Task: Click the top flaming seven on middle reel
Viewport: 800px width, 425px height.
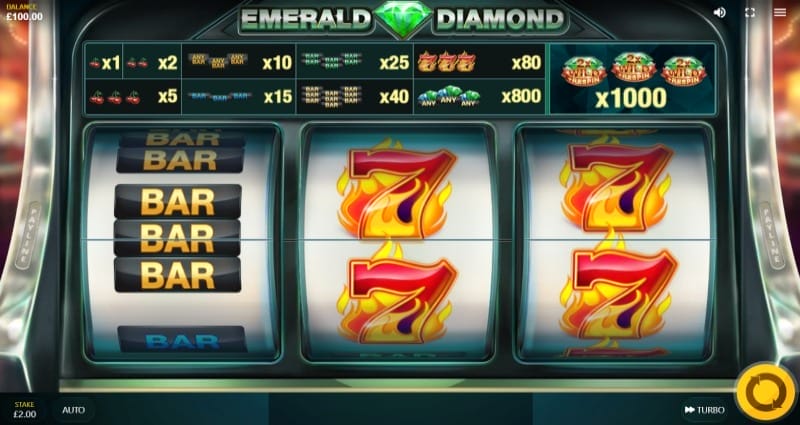Action: (395, 189)
